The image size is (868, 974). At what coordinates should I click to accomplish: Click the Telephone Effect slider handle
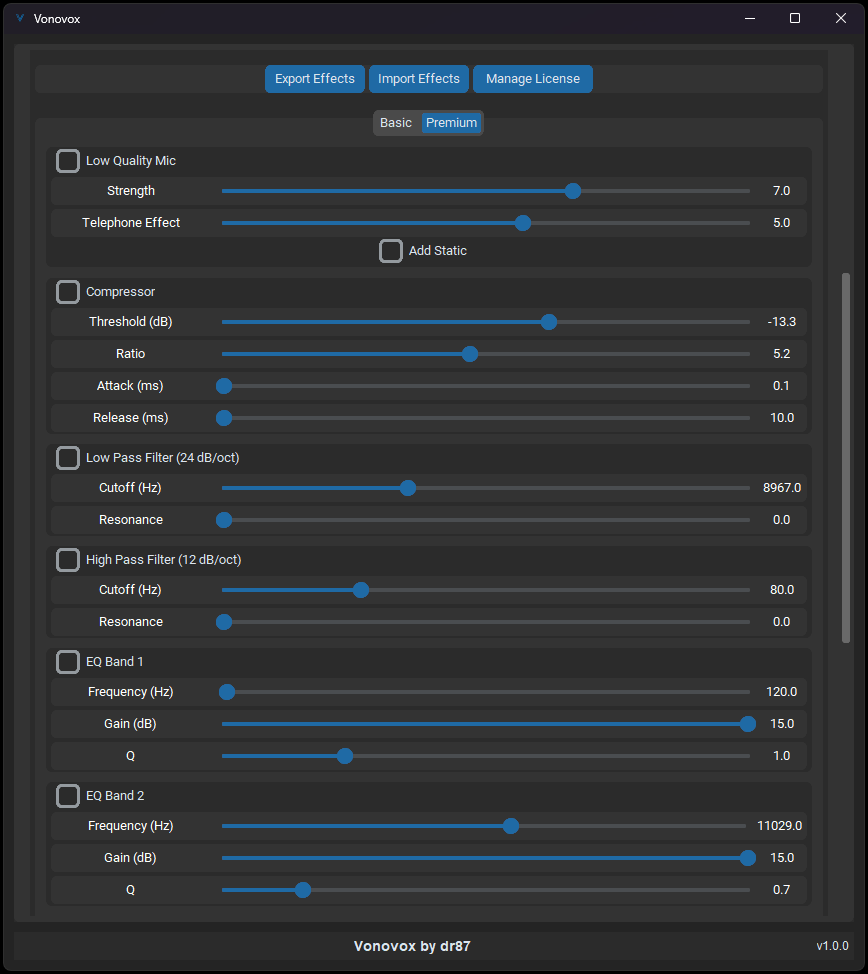523,223
